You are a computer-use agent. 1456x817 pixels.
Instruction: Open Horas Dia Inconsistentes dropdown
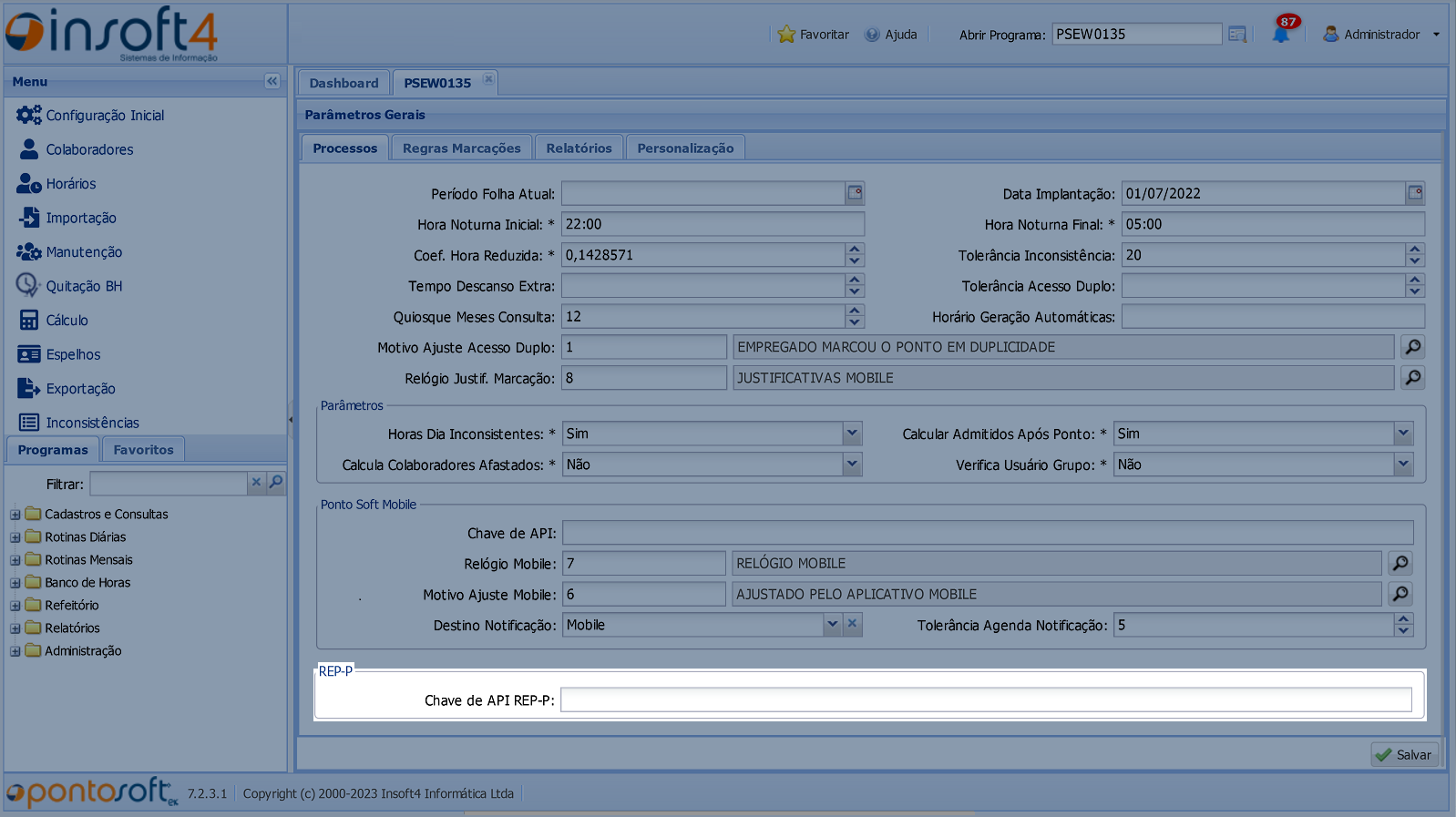[852, 434]
